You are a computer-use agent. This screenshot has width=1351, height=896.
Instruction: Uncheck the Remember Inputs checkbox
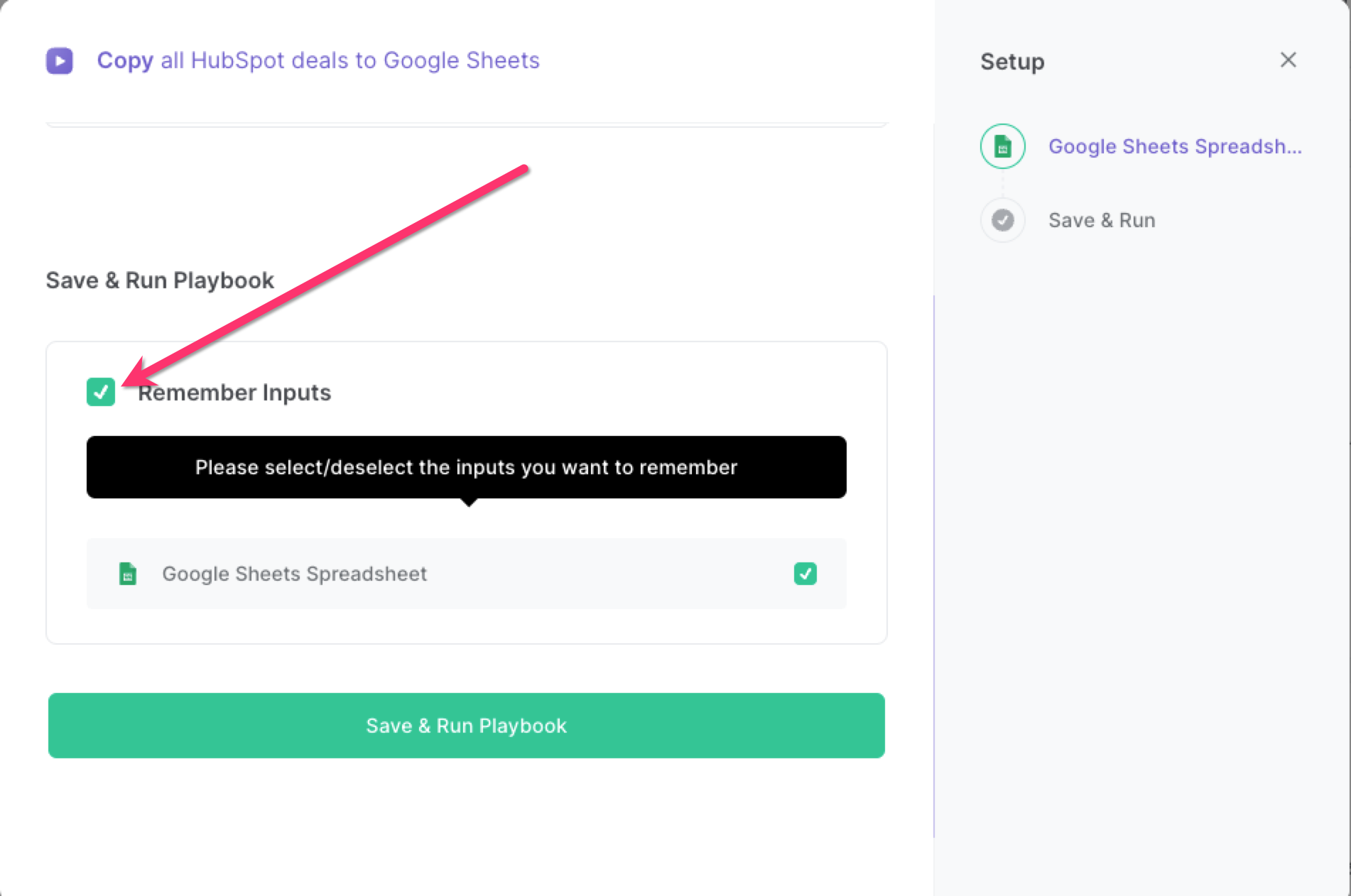point(101,392)
